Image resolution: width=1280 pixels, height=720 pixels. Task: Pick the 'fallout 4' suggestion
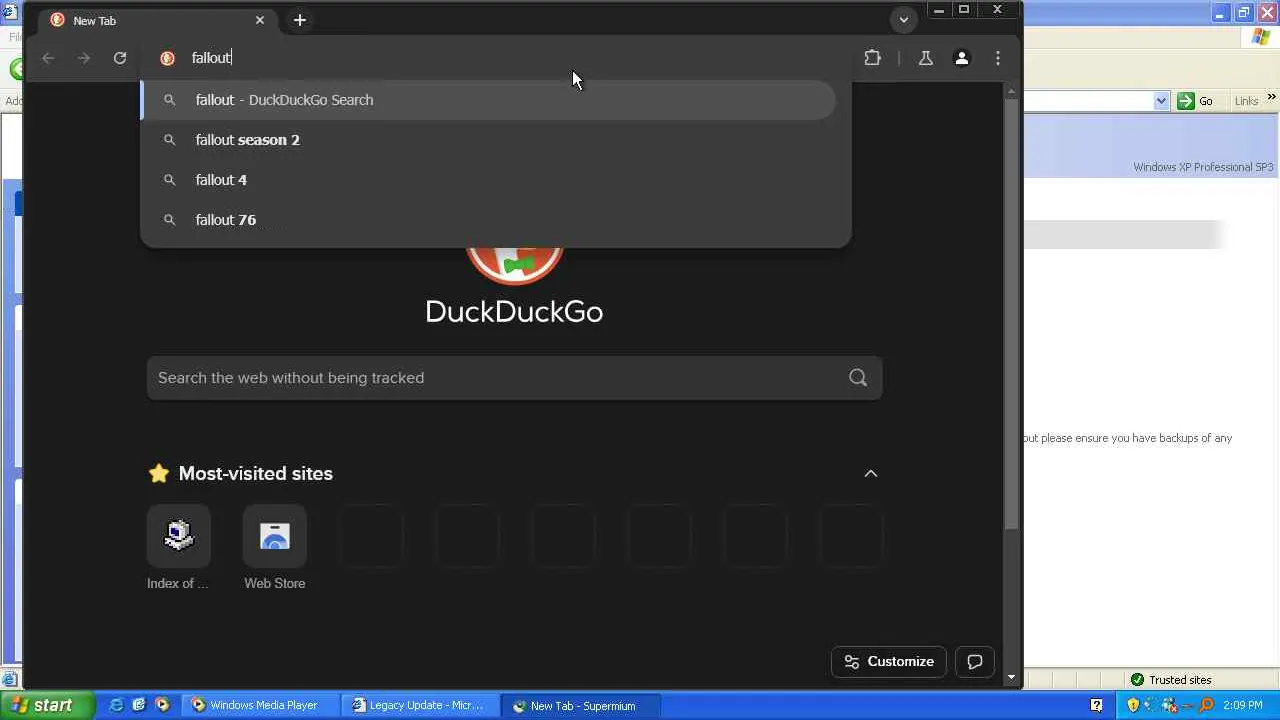(x=488, y=180)
